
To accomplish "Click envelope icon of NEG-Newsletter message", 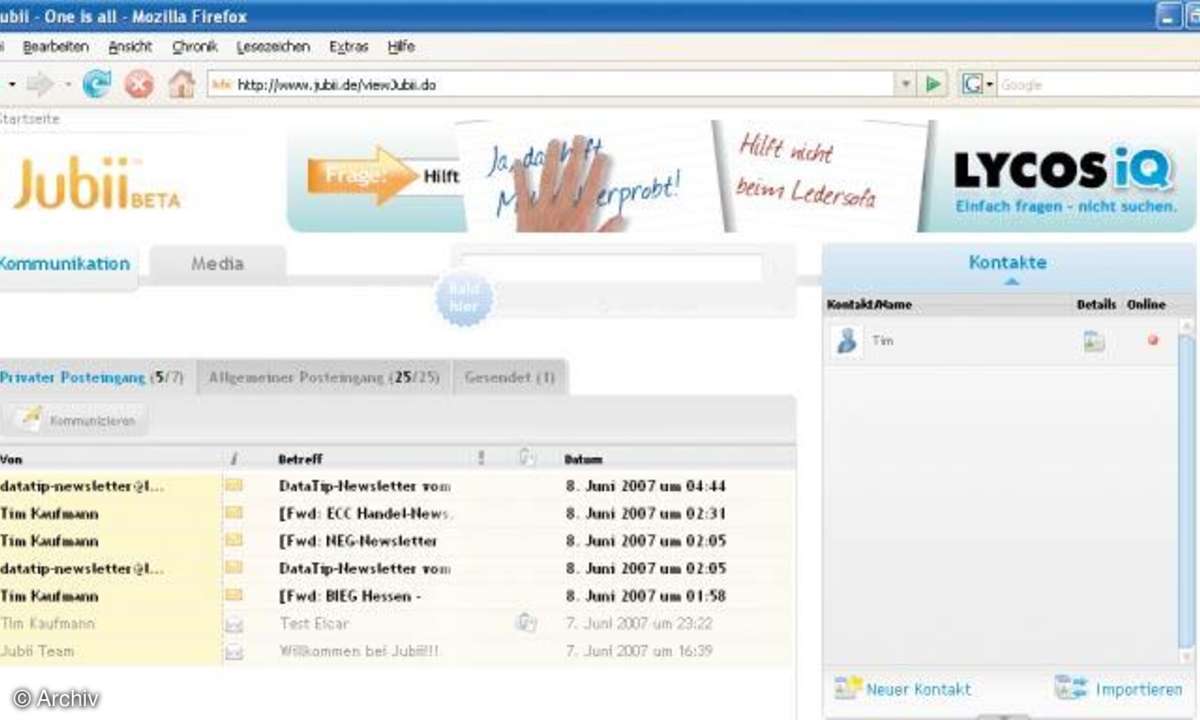I will pyautogui.click(x=234, y=540).
